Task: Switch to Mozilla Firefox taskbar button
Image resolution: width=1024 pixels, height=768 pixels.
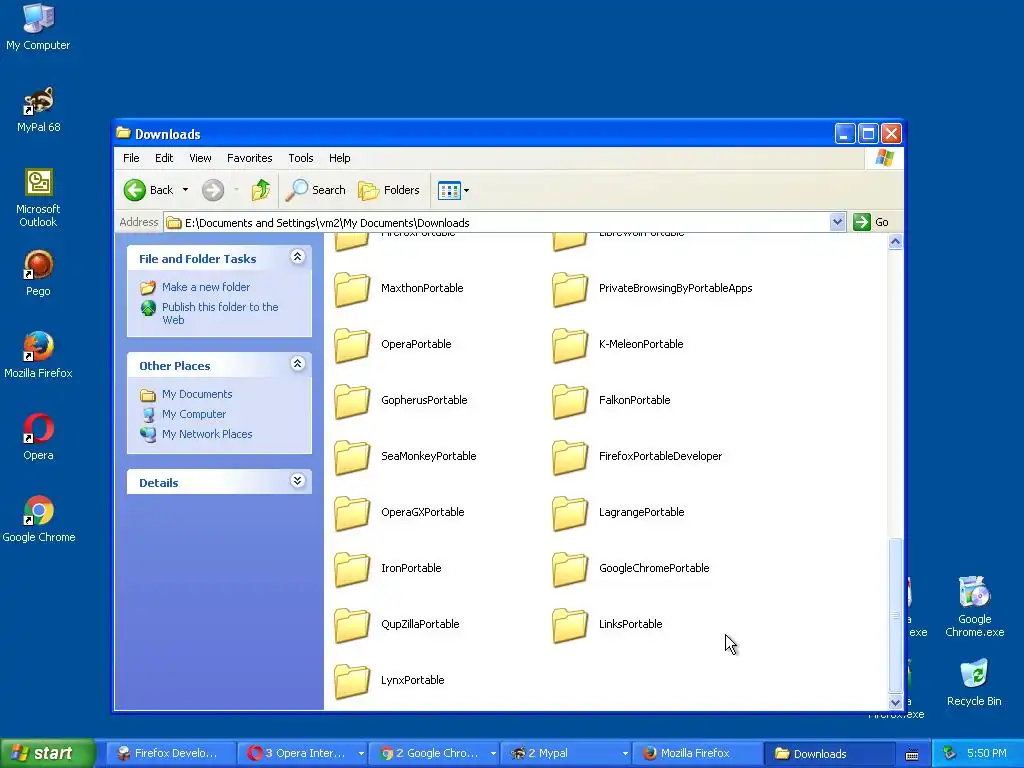Action: point(696,754)
